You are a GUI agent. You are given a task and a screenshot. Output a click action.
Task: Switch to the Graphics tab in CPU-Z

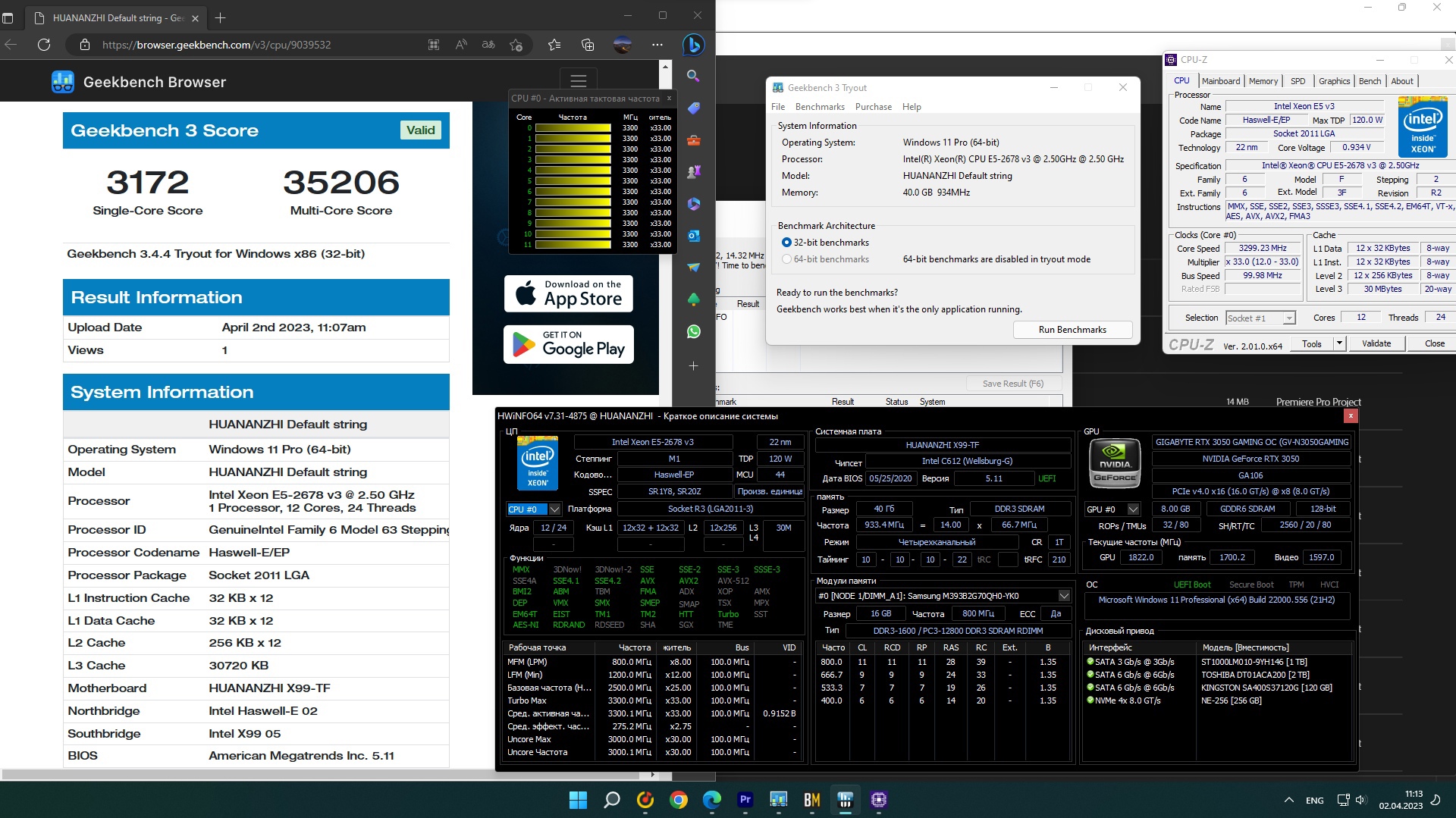[1334, 81]
